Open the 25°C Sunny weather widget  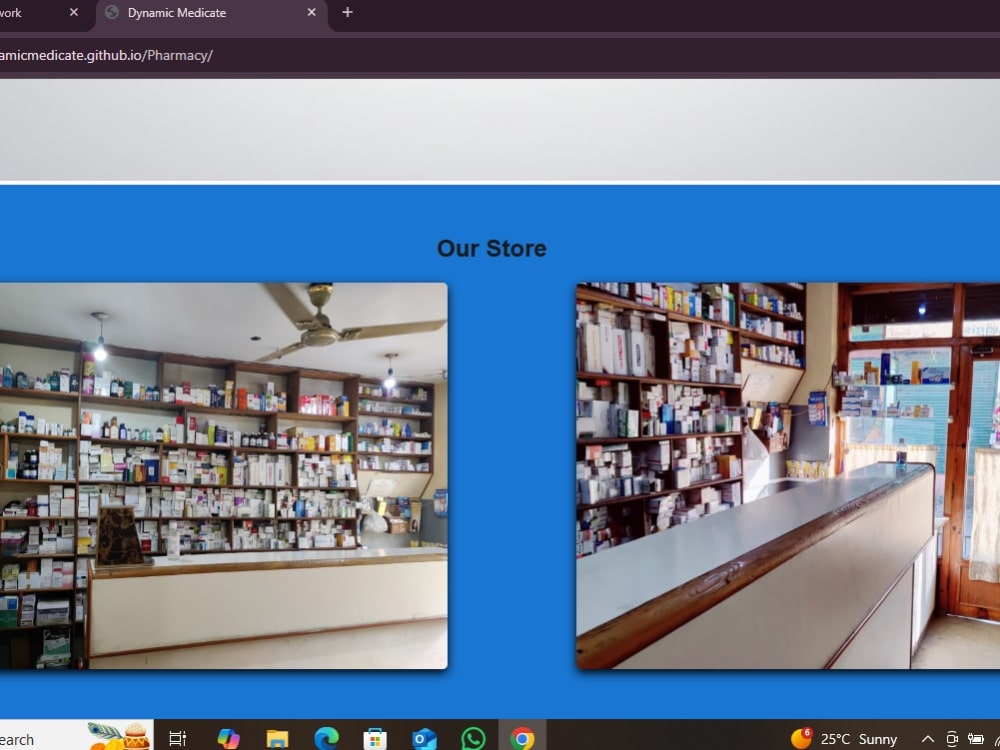(844, 739)
